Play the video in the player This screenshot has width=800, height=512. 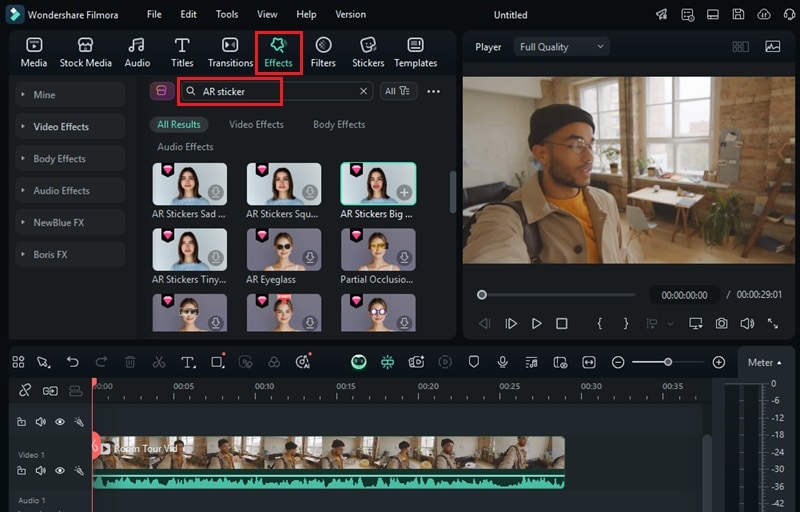[536, 323]
